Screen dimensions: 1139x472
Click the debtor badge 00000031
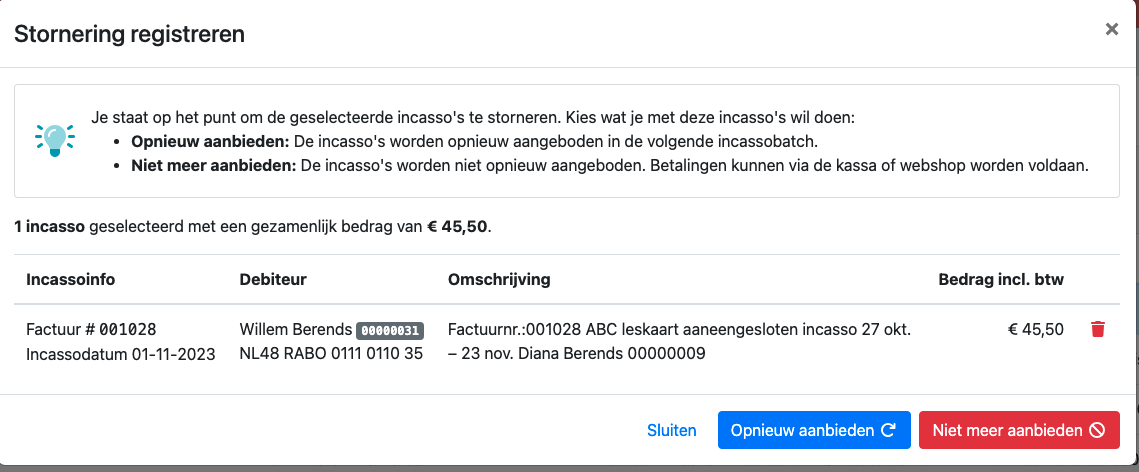tap(390, 330)
